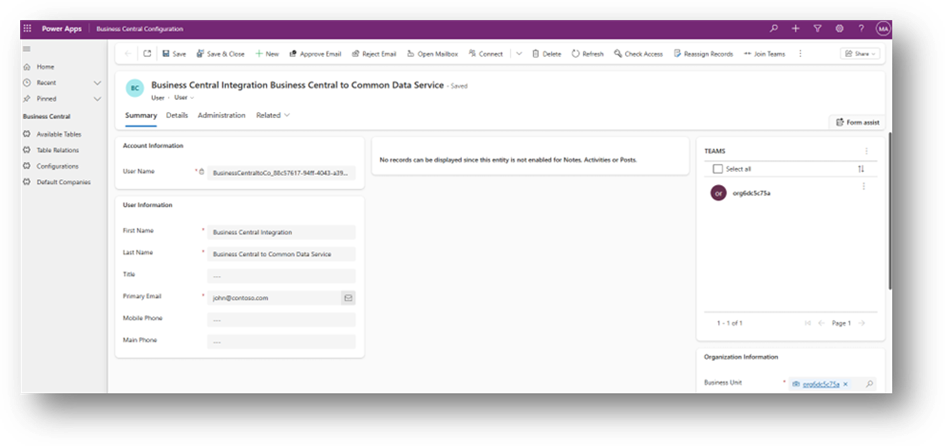Click the First Name field
The width and height of the screenshot is (945, 446).
[x=281, y=232]
